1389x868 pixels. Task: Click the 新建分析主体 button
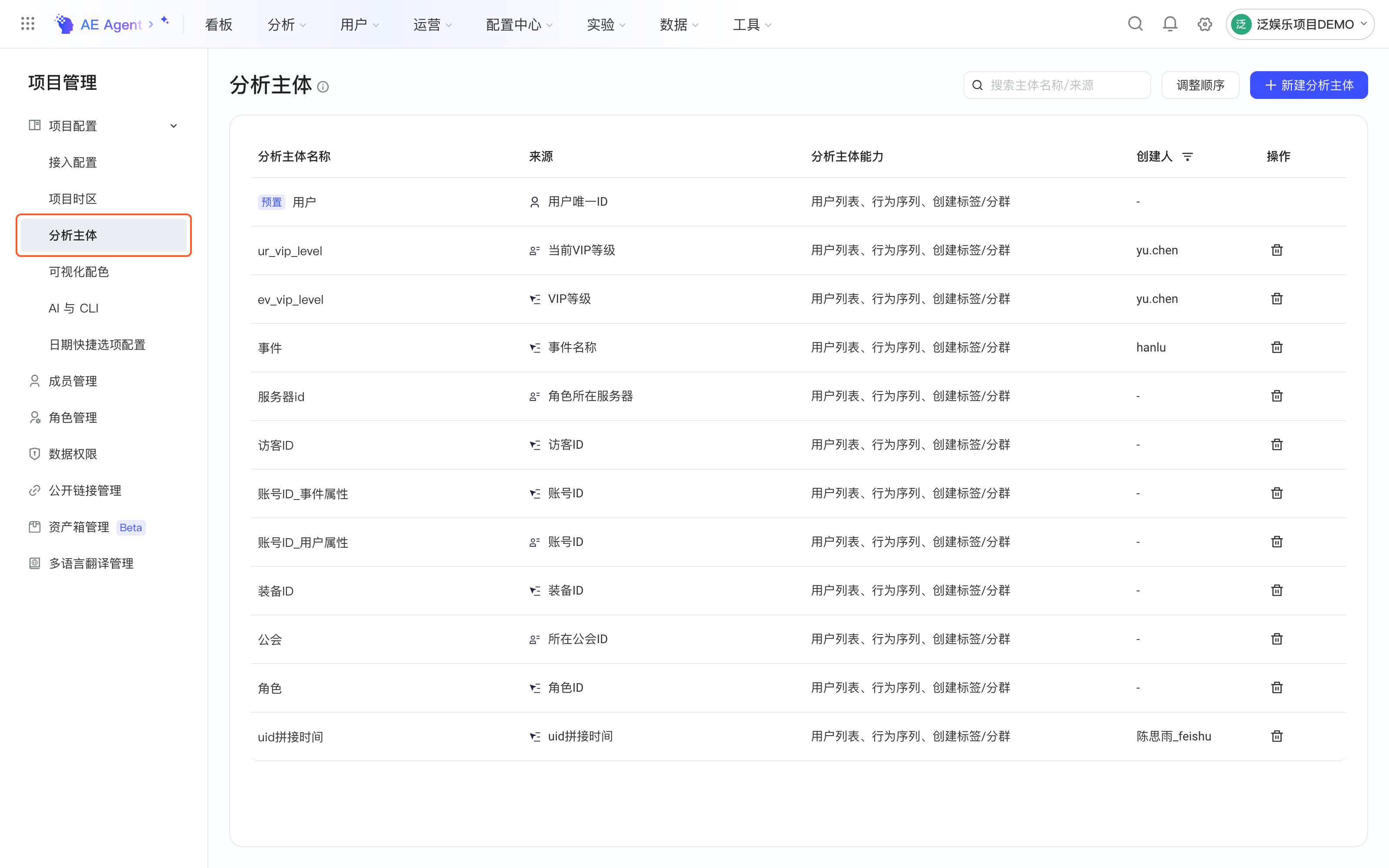pos(1309,85)
